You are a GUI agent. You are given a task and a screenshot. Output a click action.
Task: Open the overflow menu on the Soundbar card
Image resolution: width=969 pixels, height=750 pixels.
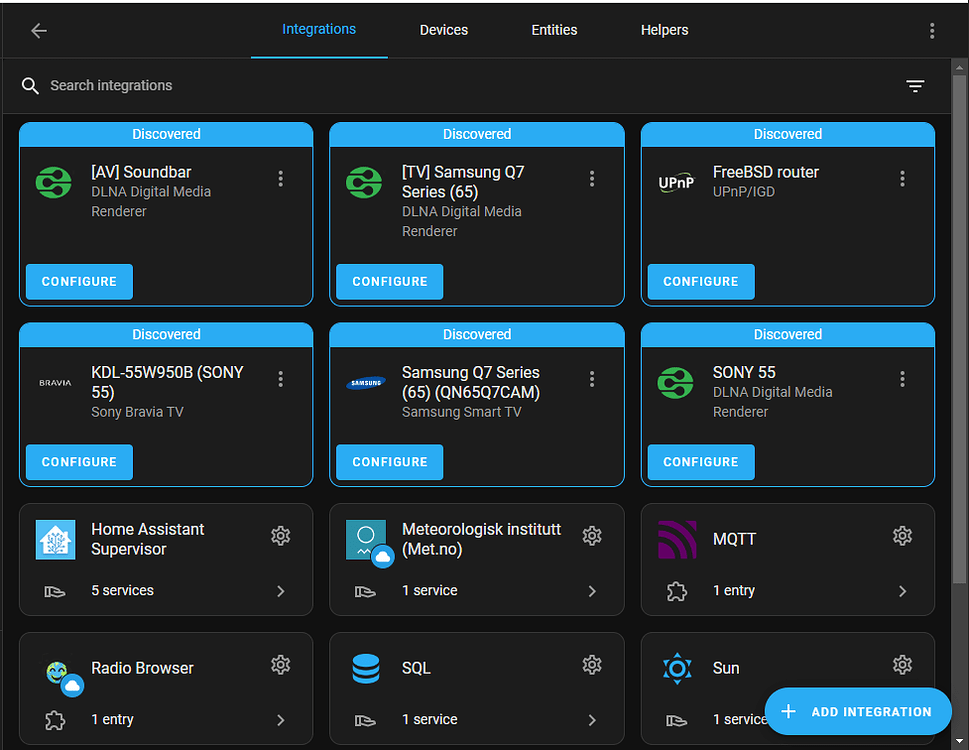click(281, 178)
